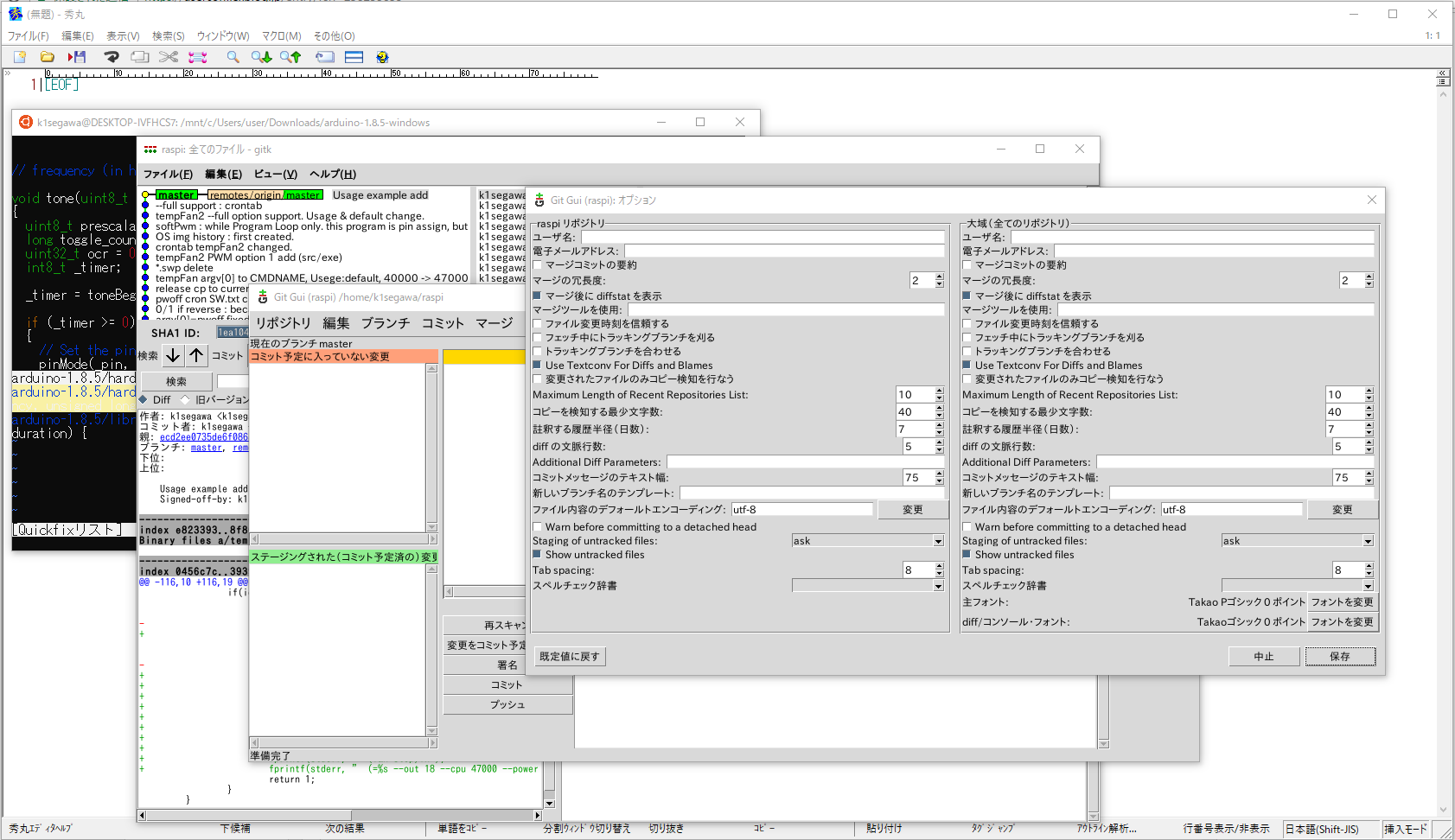Toggle global Show untracked files checkbox
Image resolution: width=1455 pixels, height=840 pixels.
(967, 555)
